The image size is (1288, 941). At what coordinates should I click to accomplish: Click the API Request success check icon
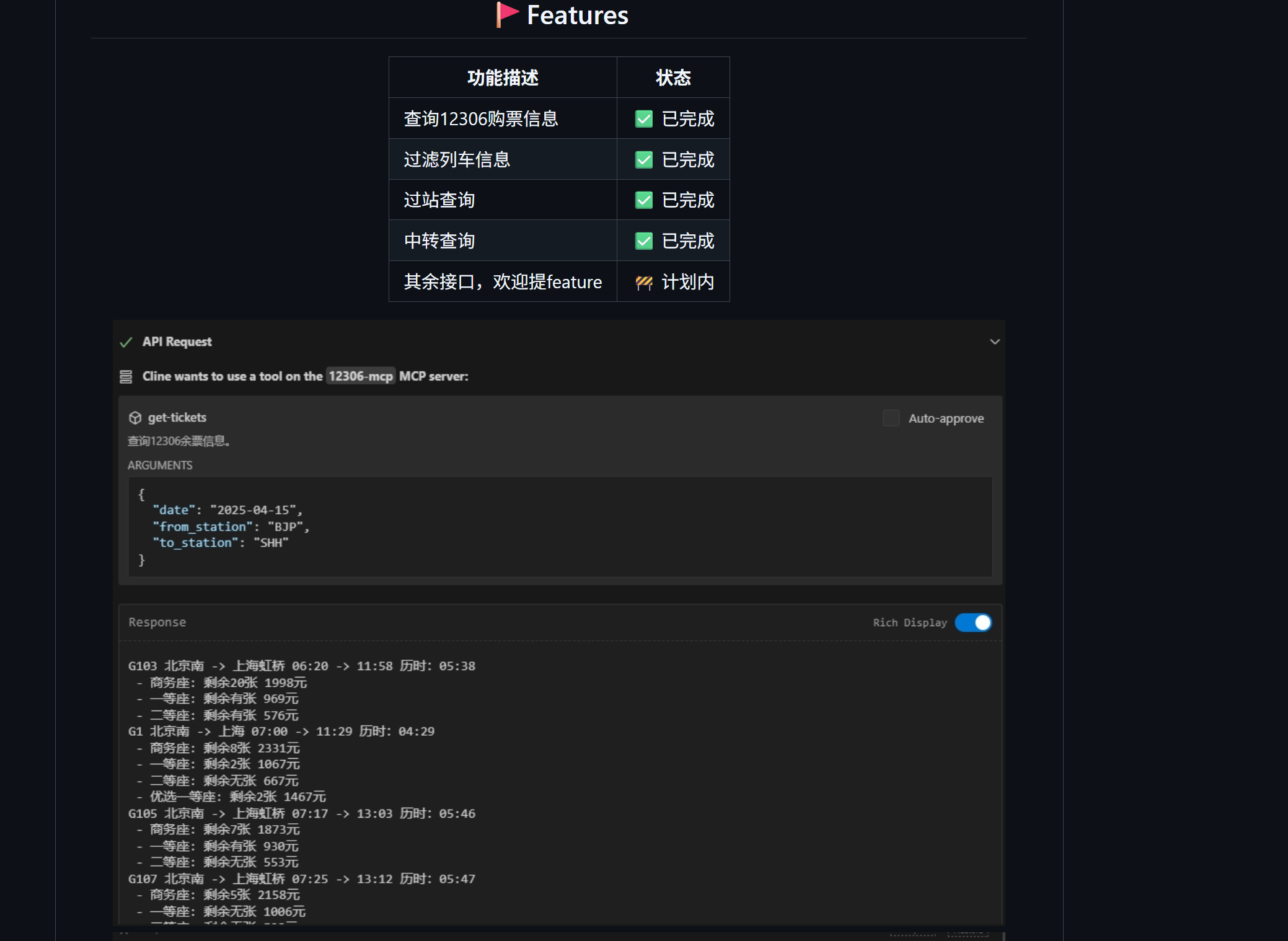pos(126,342)
